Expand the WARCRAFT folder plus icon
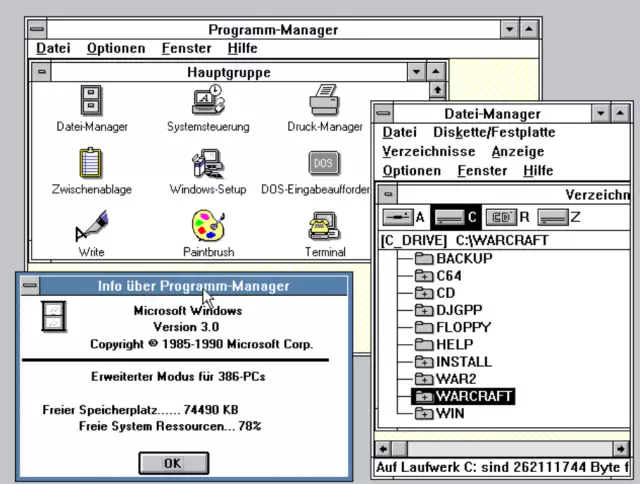This screenshot has width=640, height=484. click(424, 396)
